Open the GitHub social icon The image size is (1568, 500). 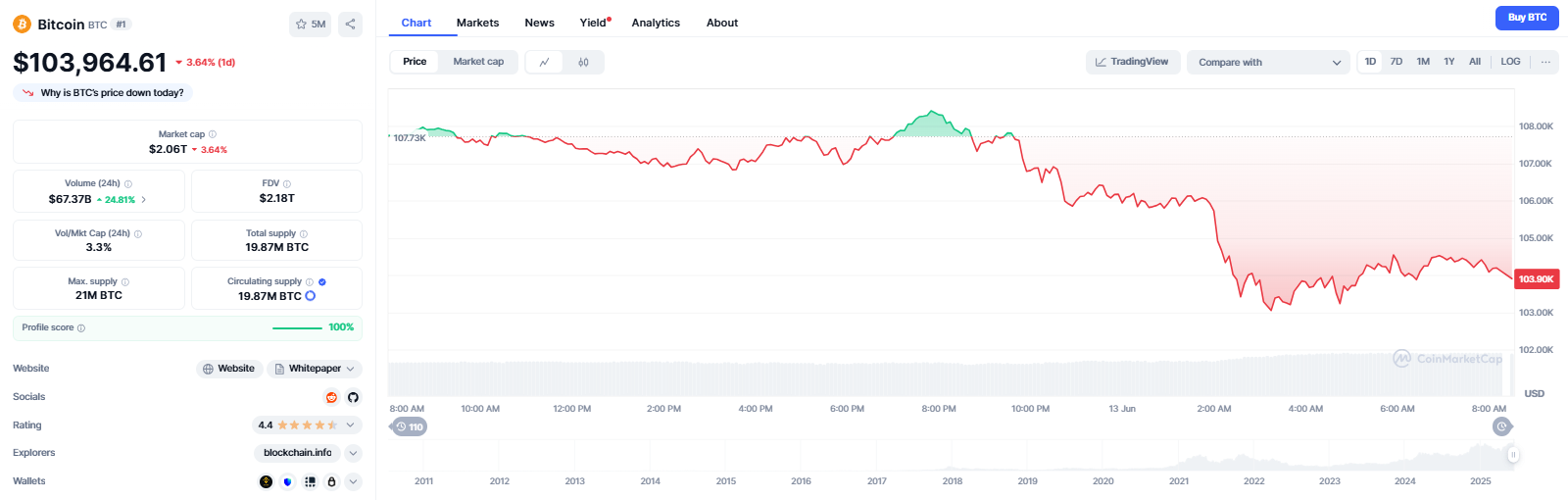click(x=353, y=397)
